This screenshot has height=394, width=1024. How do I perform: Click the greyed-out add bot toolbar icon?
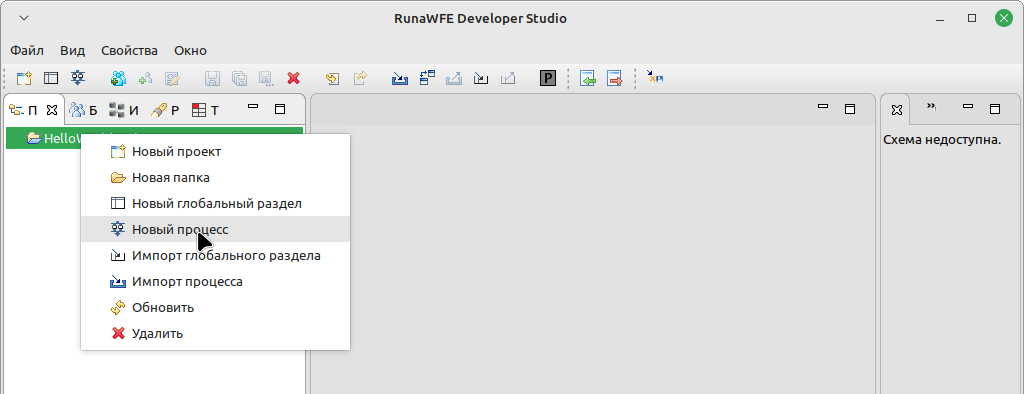(x=145, y=78)
